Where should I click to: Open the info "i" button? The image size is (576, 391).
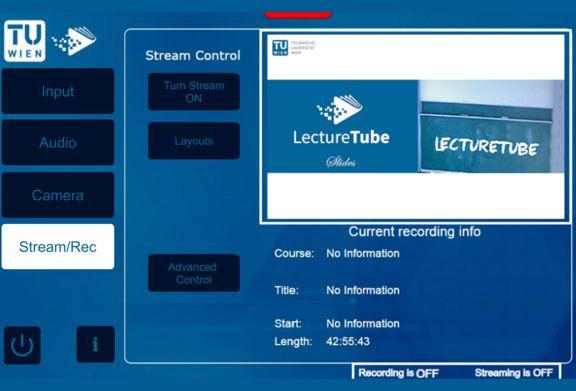96,344
